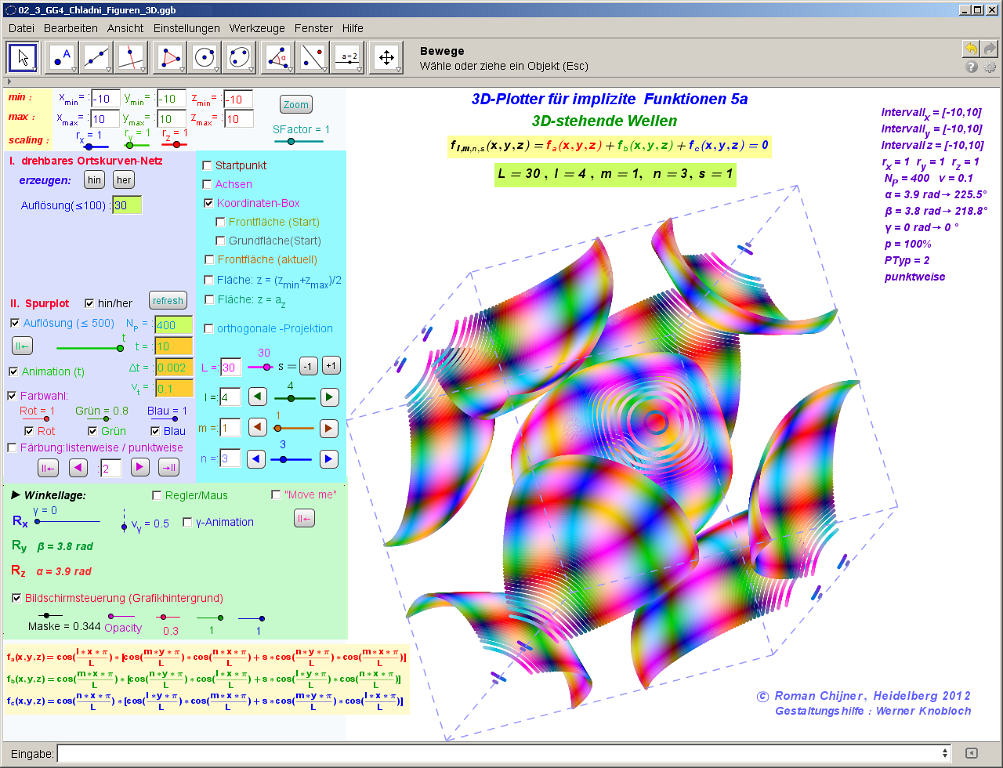Open the Werkzeuge menu
Image resolution: width=1003 pixels, height=768 pixels.
256,28
